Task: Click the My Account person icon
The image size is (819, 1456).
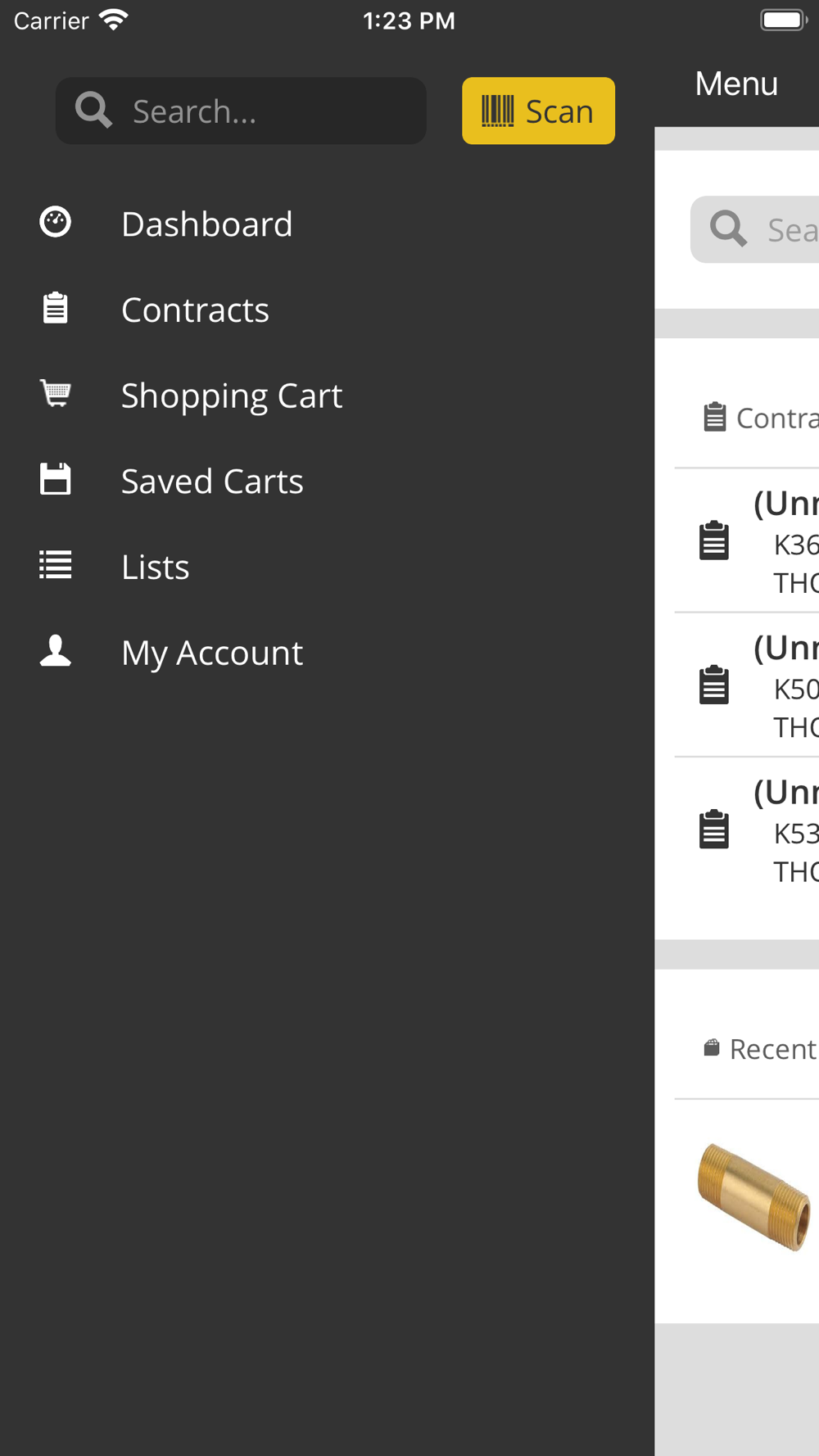Action: (x=56, y=652)
